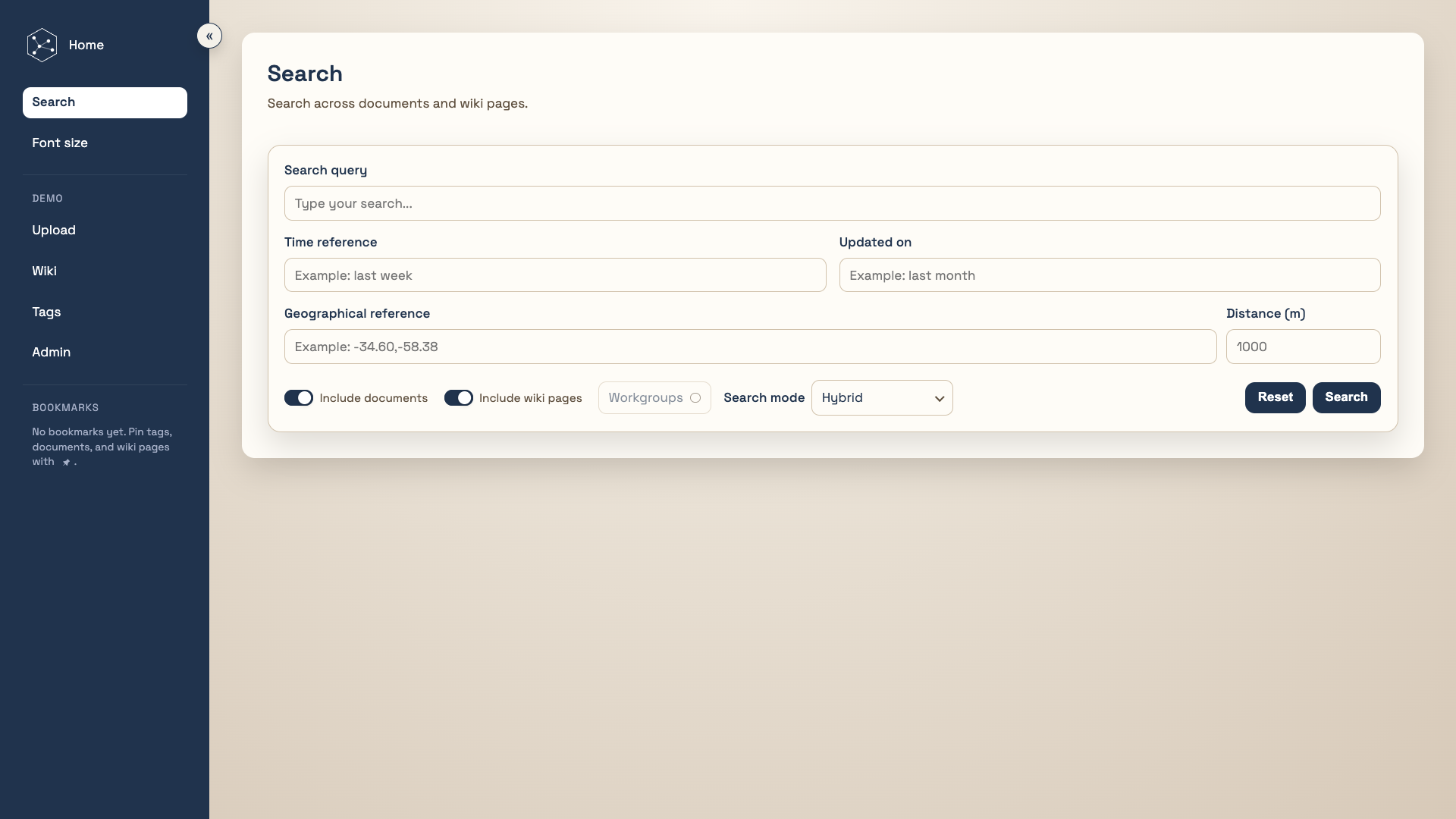Click Font size in the sidebar
1456x819 pixels.
click(x=60, y=143)
